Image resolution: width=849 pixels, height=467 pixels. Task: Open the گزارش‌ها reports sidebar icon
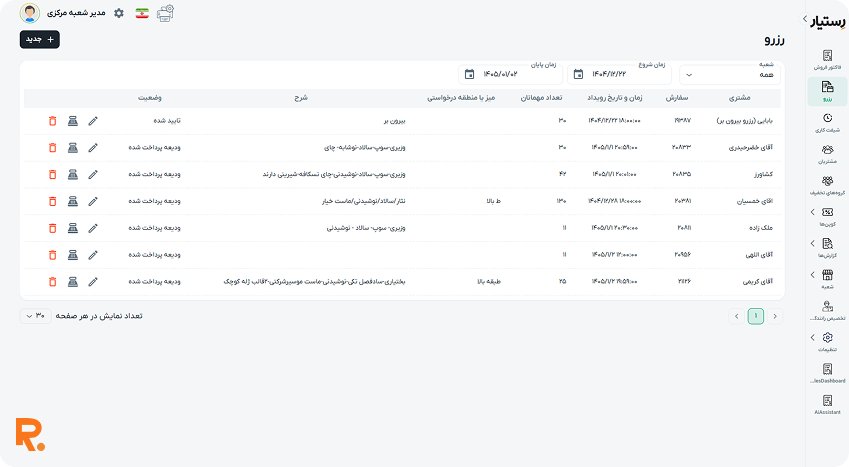[827, 243]
